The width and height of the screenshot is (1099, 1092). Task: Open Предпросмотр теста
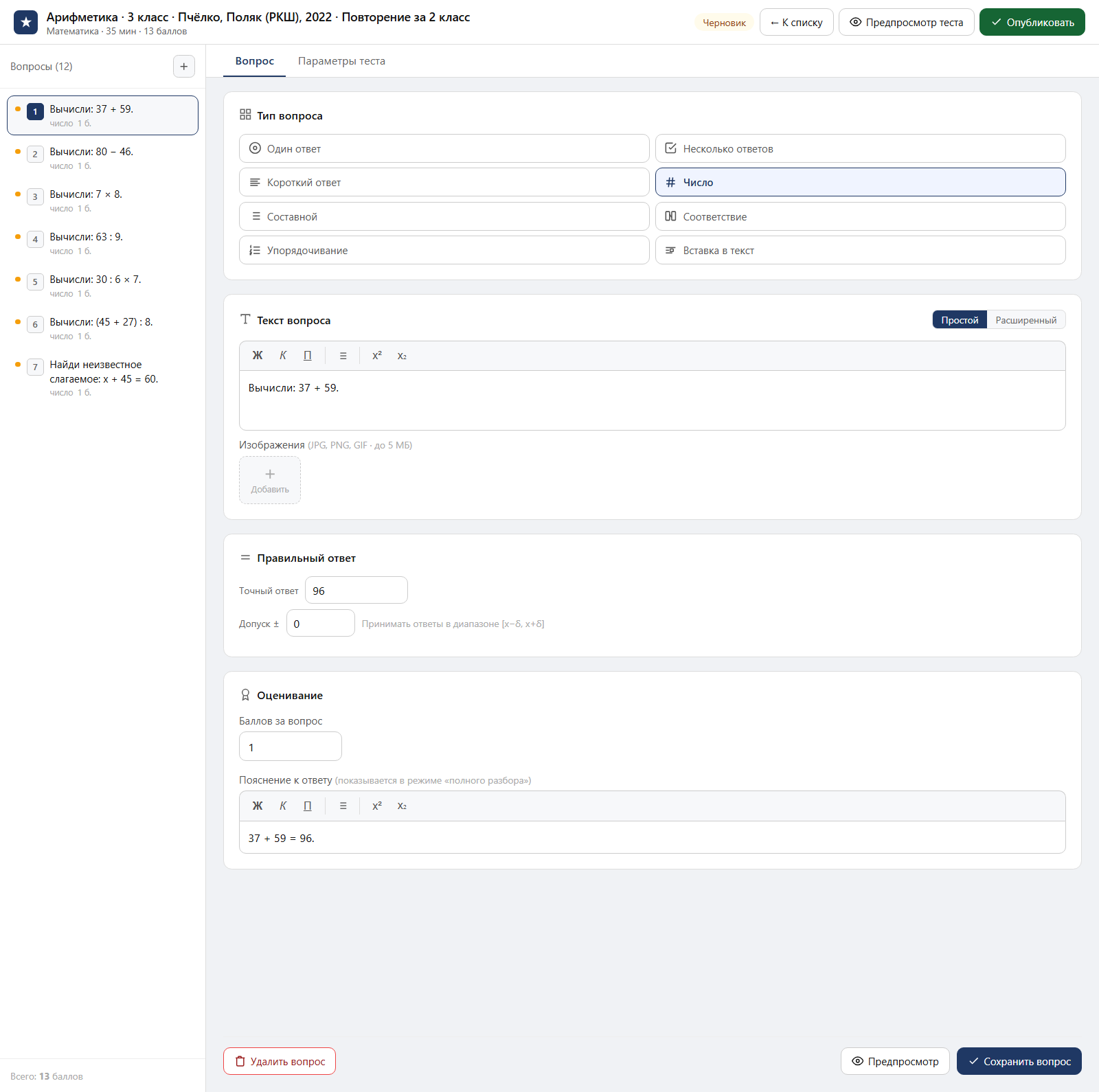(907, 22)
